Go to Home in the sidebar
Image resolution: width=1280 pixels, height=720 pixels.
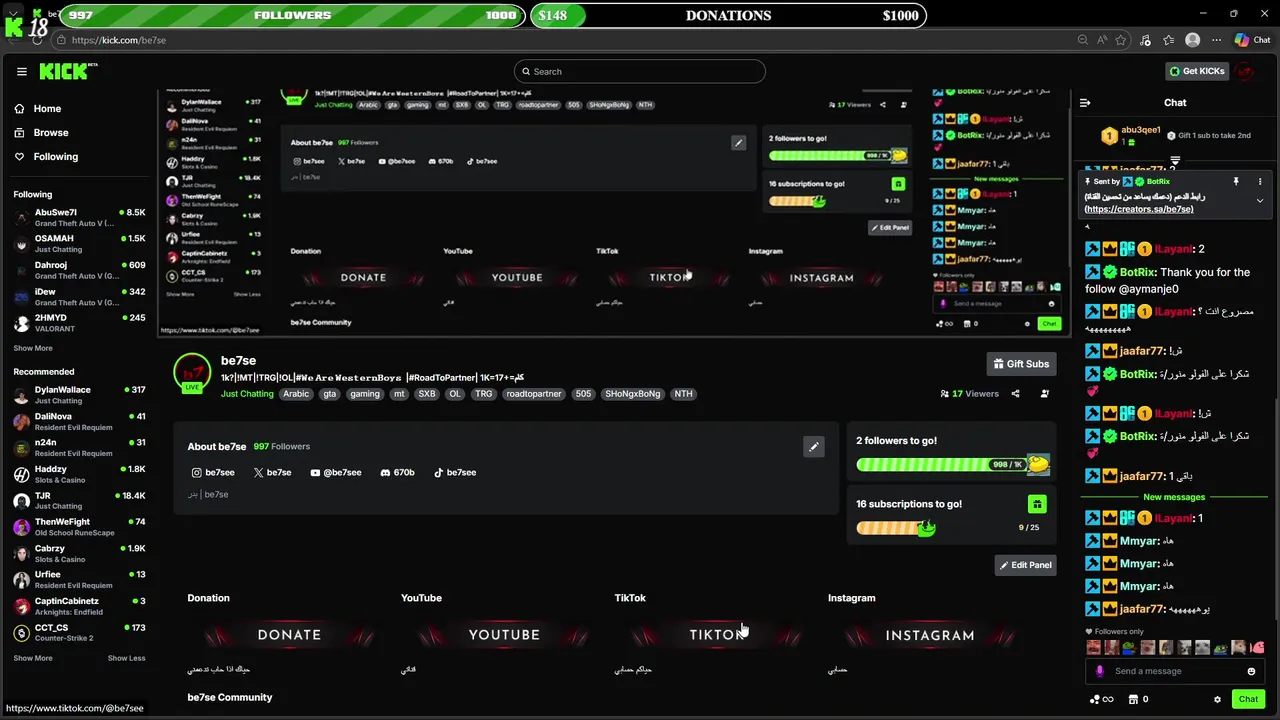coord(38,108)
